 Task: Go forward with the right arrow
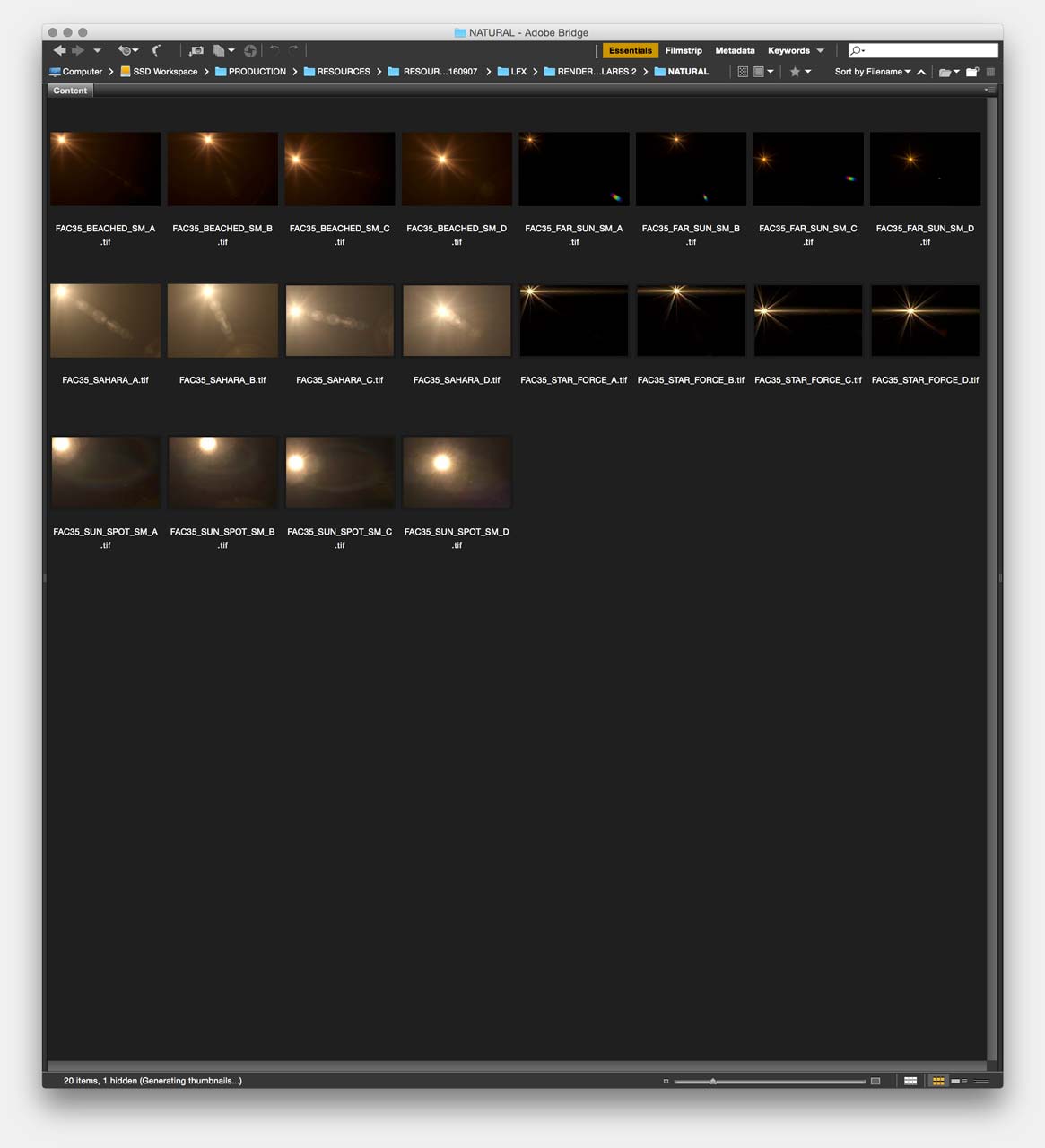[x=78, y=50]
